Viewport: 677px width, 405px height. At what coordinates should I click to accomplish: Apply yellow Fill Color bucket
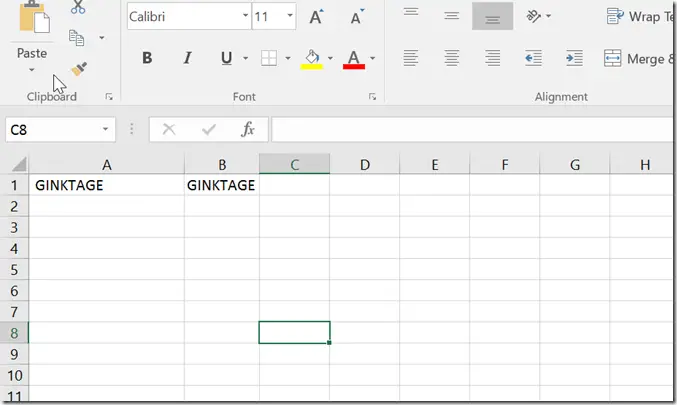(x=312, y=59)
